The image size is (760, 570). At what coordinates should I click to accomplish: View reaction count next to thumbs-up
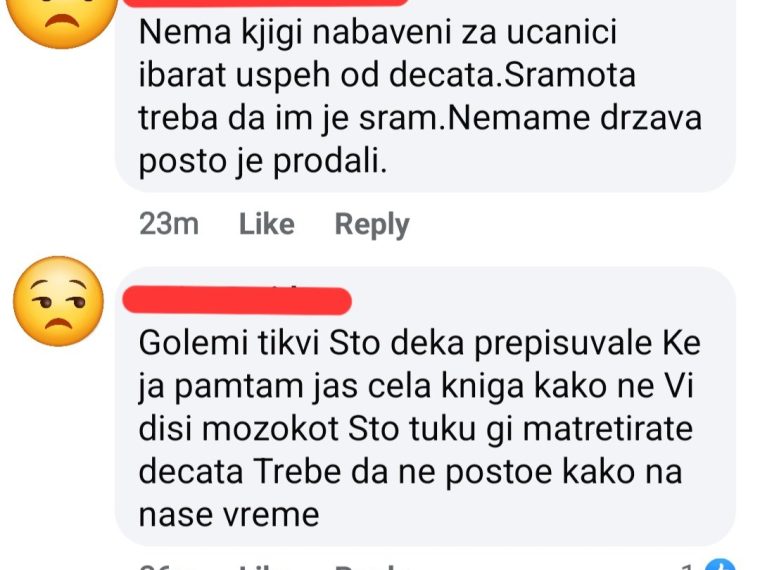pos(688,566)
